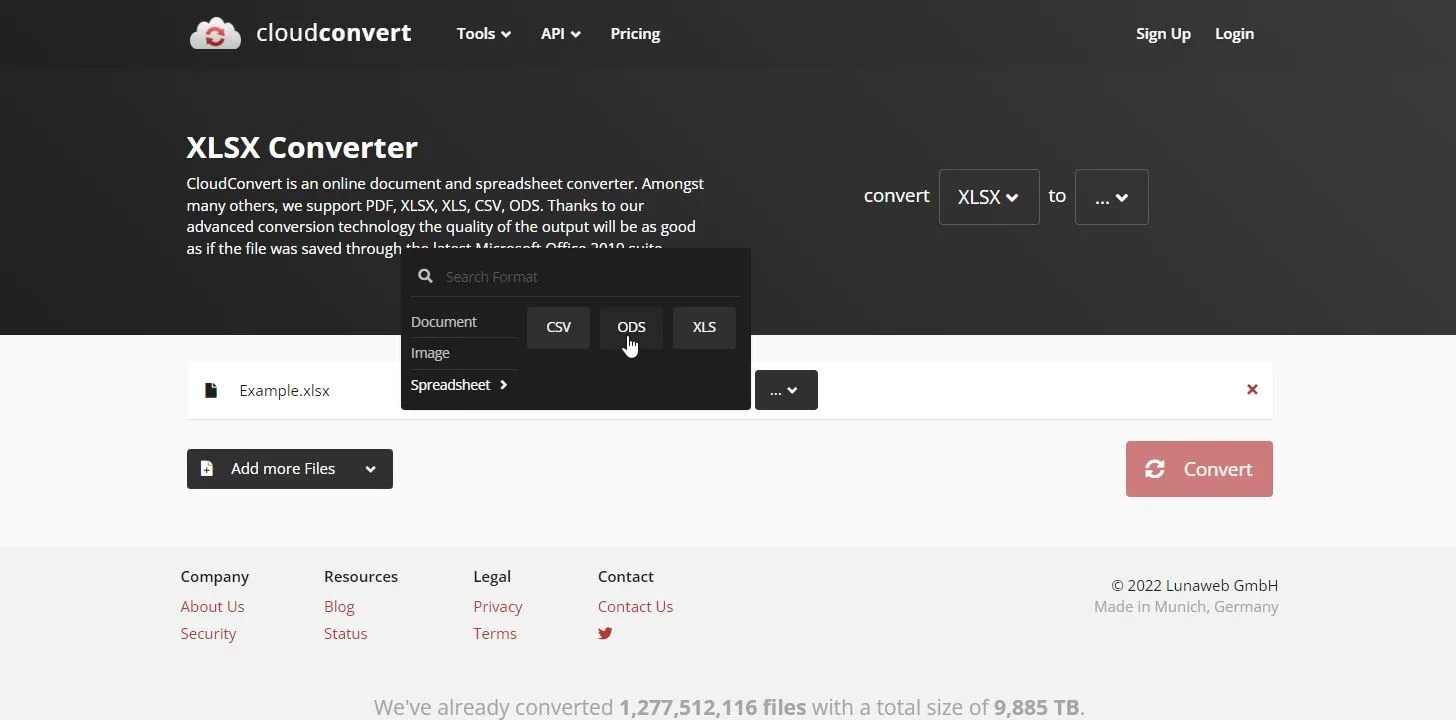The width and height of the screenshot is (1456, 720).
Task: Remove Example.xlsx using the red X icon
Action: point(1251,389)
